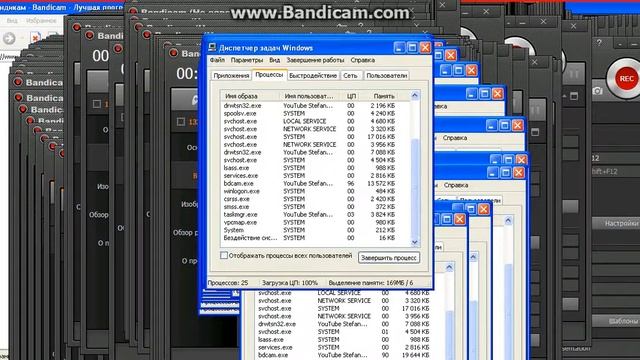640x360 pixels.
Task: Open the Сеть tab
Action: pos(350,76)
